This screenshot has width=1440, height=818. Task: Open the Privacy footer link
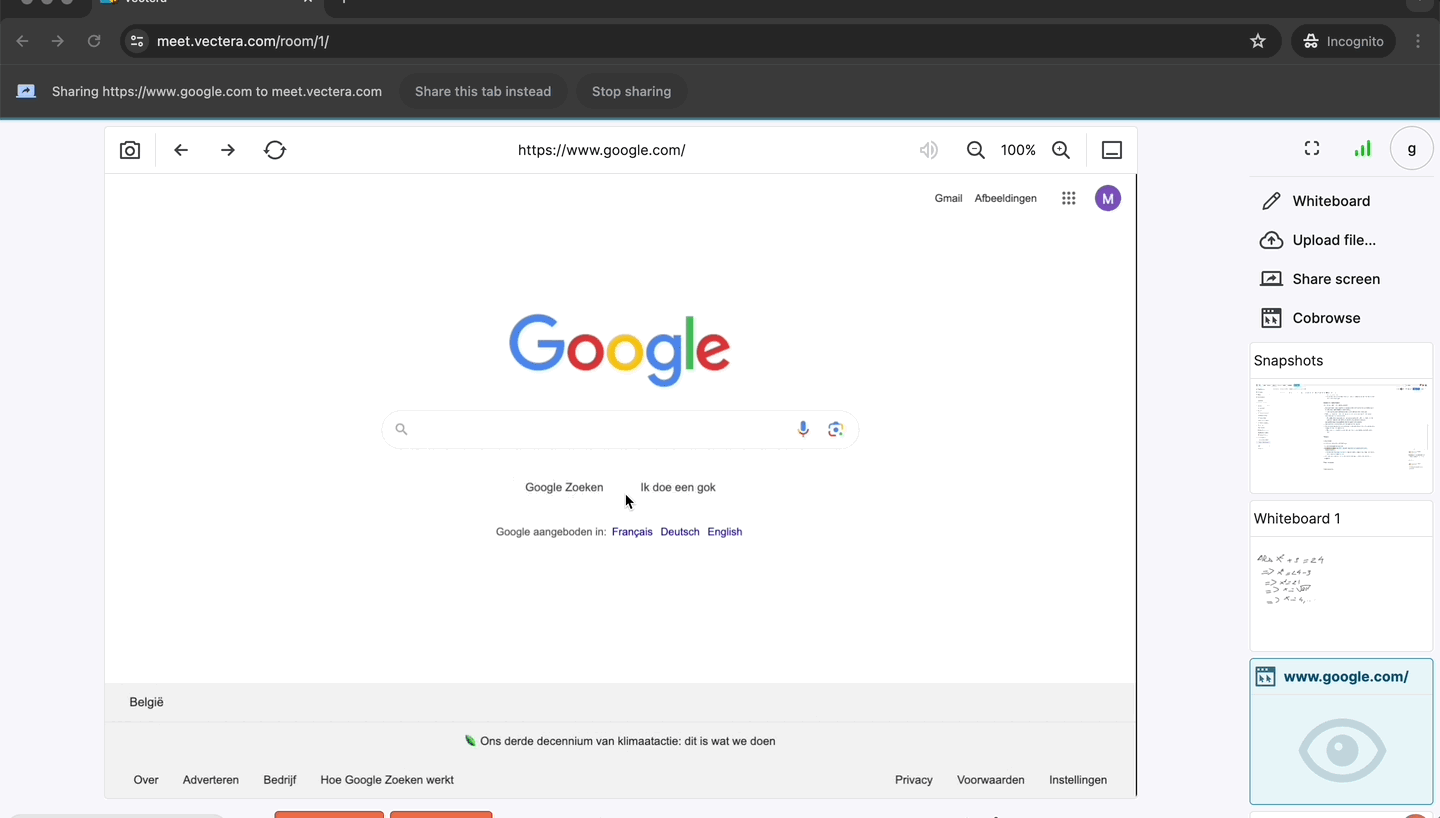pos(914,780)
